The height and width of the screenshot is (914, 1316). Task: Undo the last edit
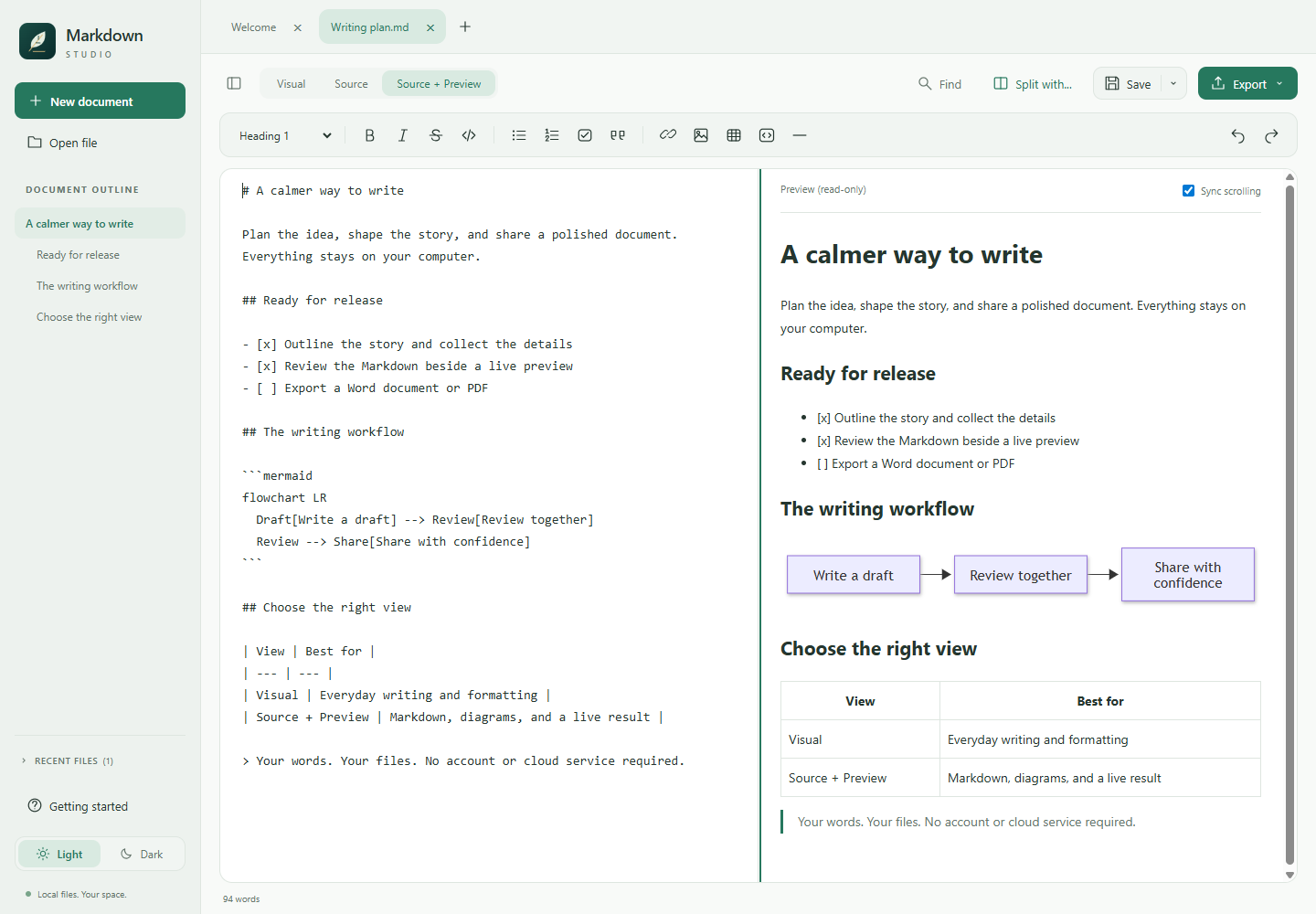click(1238, 135)
